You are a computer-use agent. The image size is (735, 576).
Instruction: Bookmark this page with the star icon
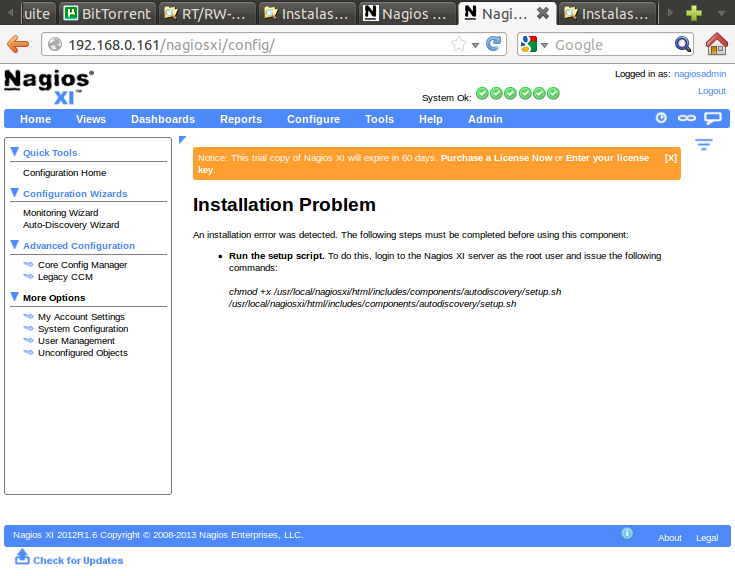[459, 45]
